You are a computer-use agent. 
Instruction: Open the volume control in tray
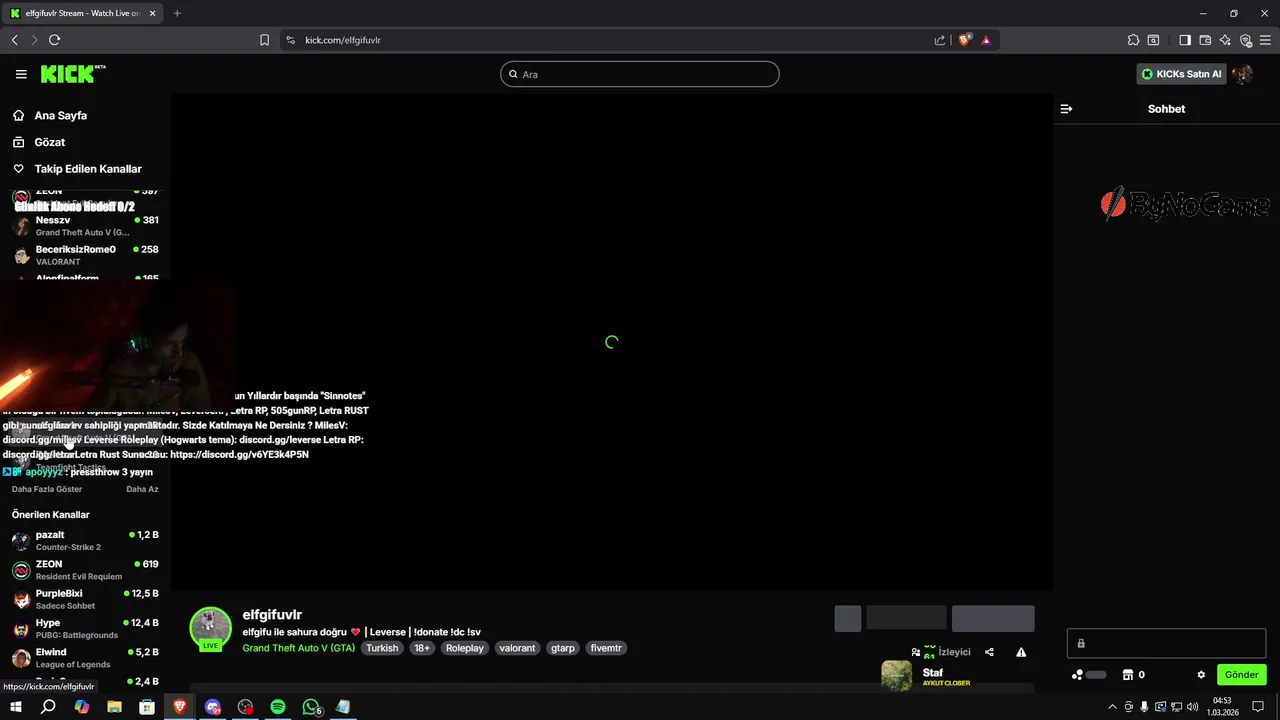click(1191, 707)
